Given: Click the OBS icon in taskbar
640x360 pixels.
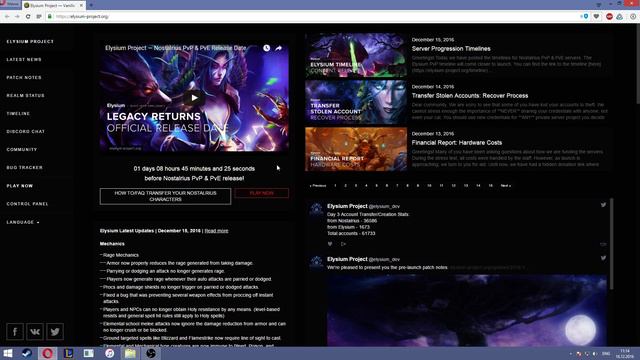Looking at the screenshot, I should tap(151, 353).
